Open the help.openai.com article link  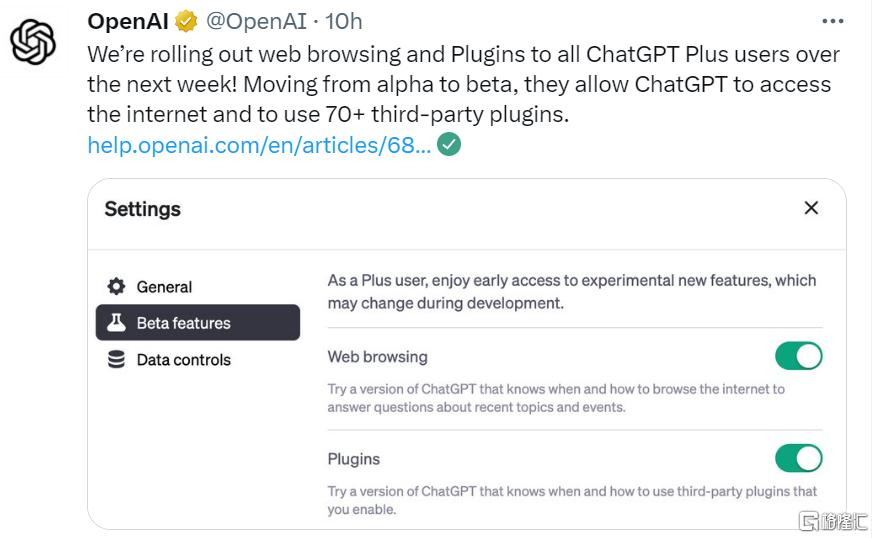coord(259,145)
